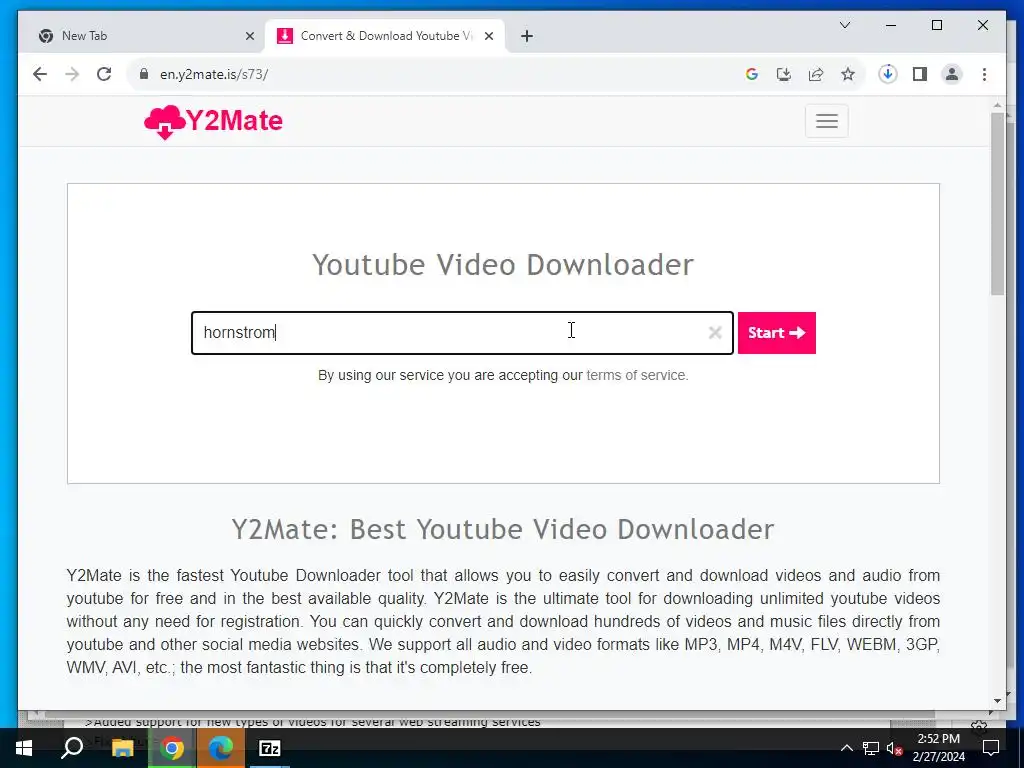Open File Explorer from taskbar

click(122, 748)
